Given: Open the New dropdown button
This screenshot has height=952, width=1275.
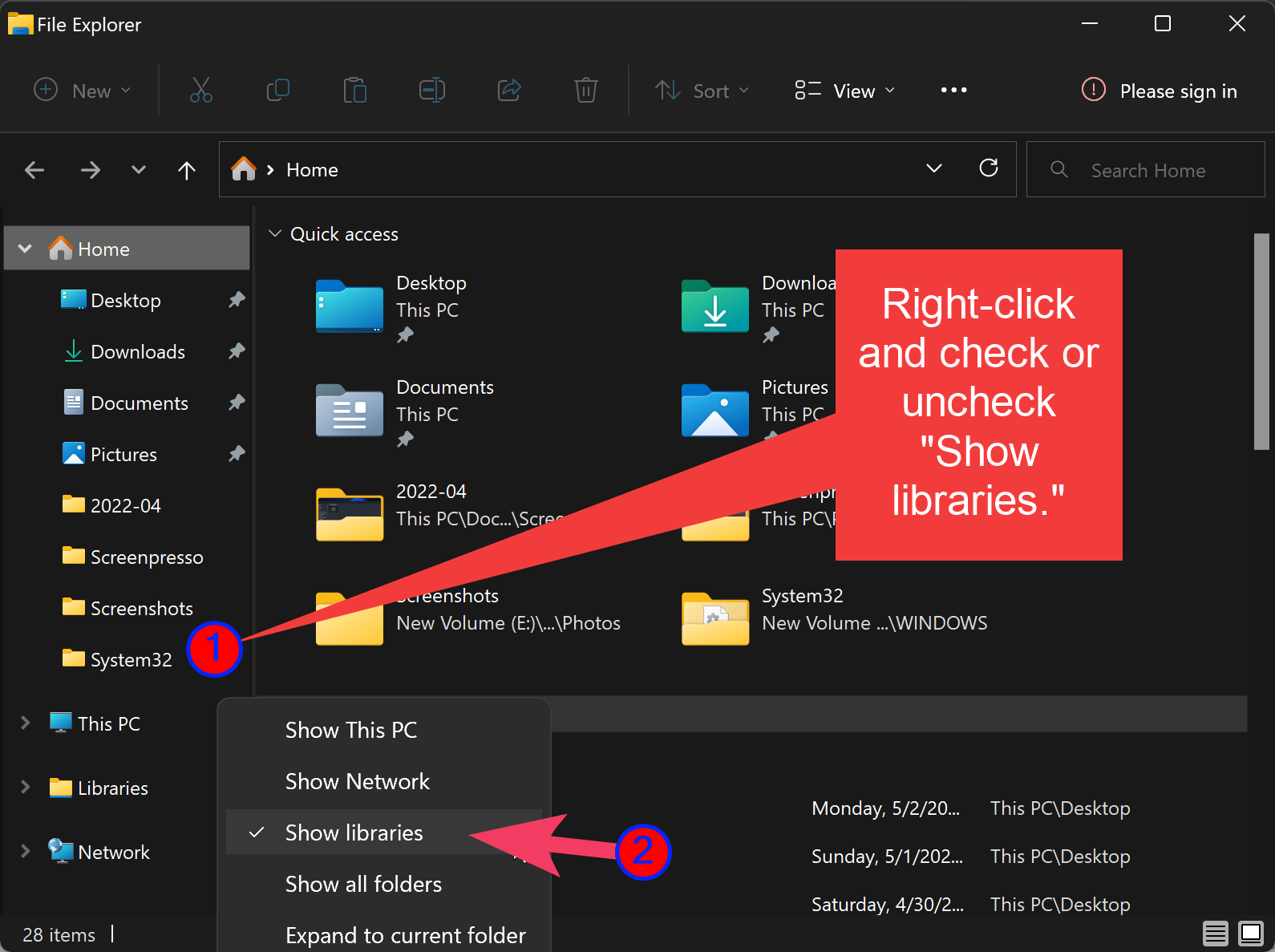Looking at the screenshot, I should [83, 90].
